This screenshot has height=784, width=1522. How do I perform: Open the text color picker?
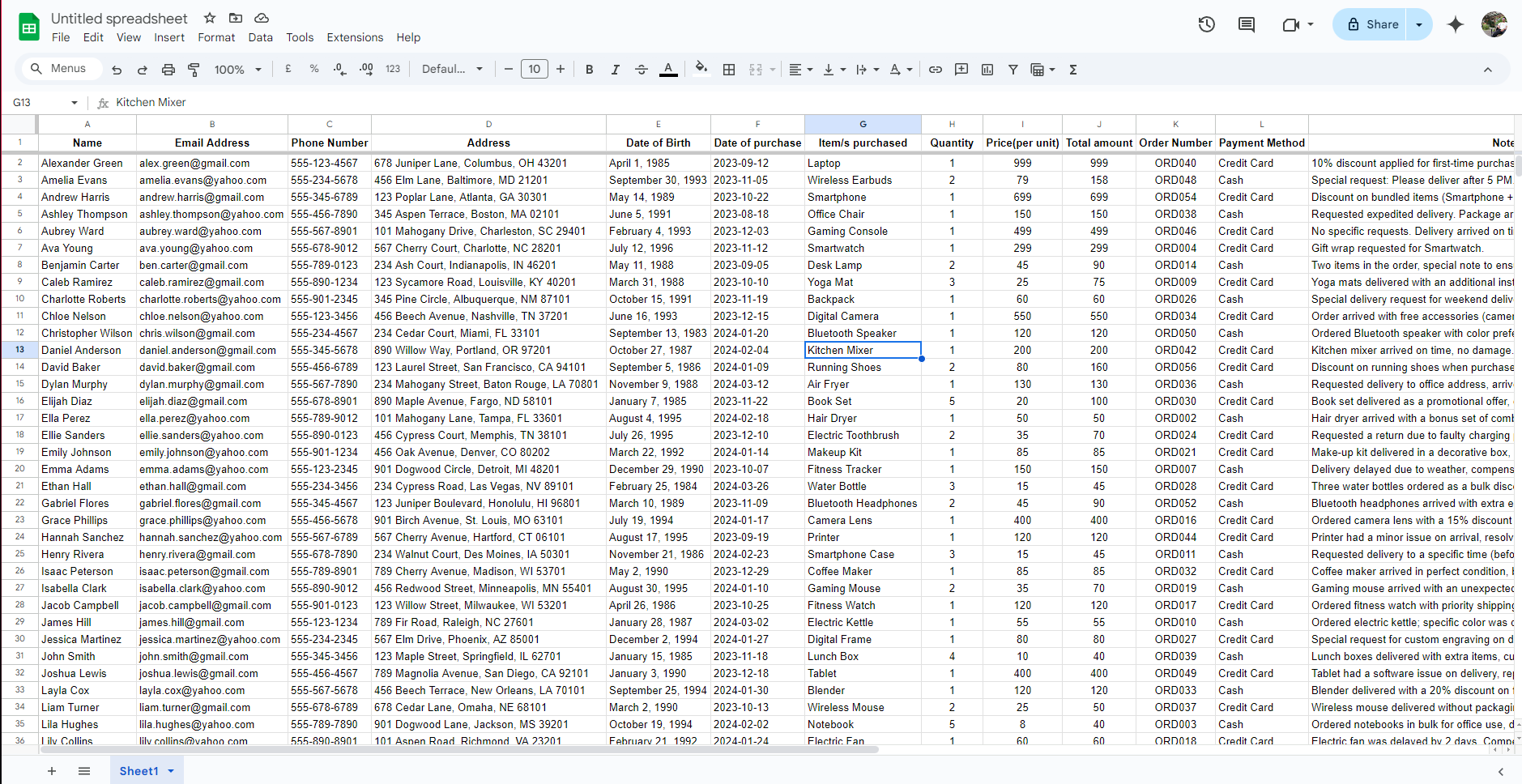click(668, 70)
